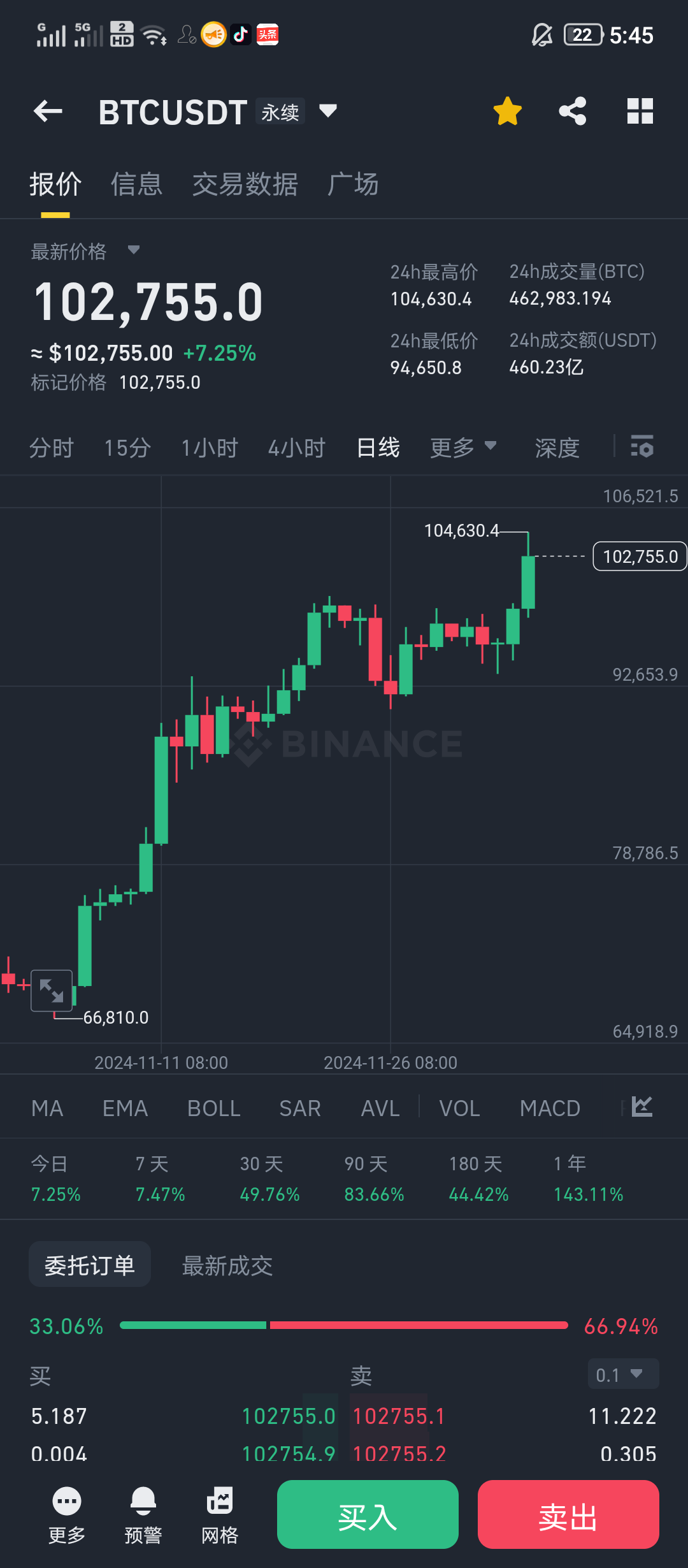Toggle the MA indicator

(47, 1108)
